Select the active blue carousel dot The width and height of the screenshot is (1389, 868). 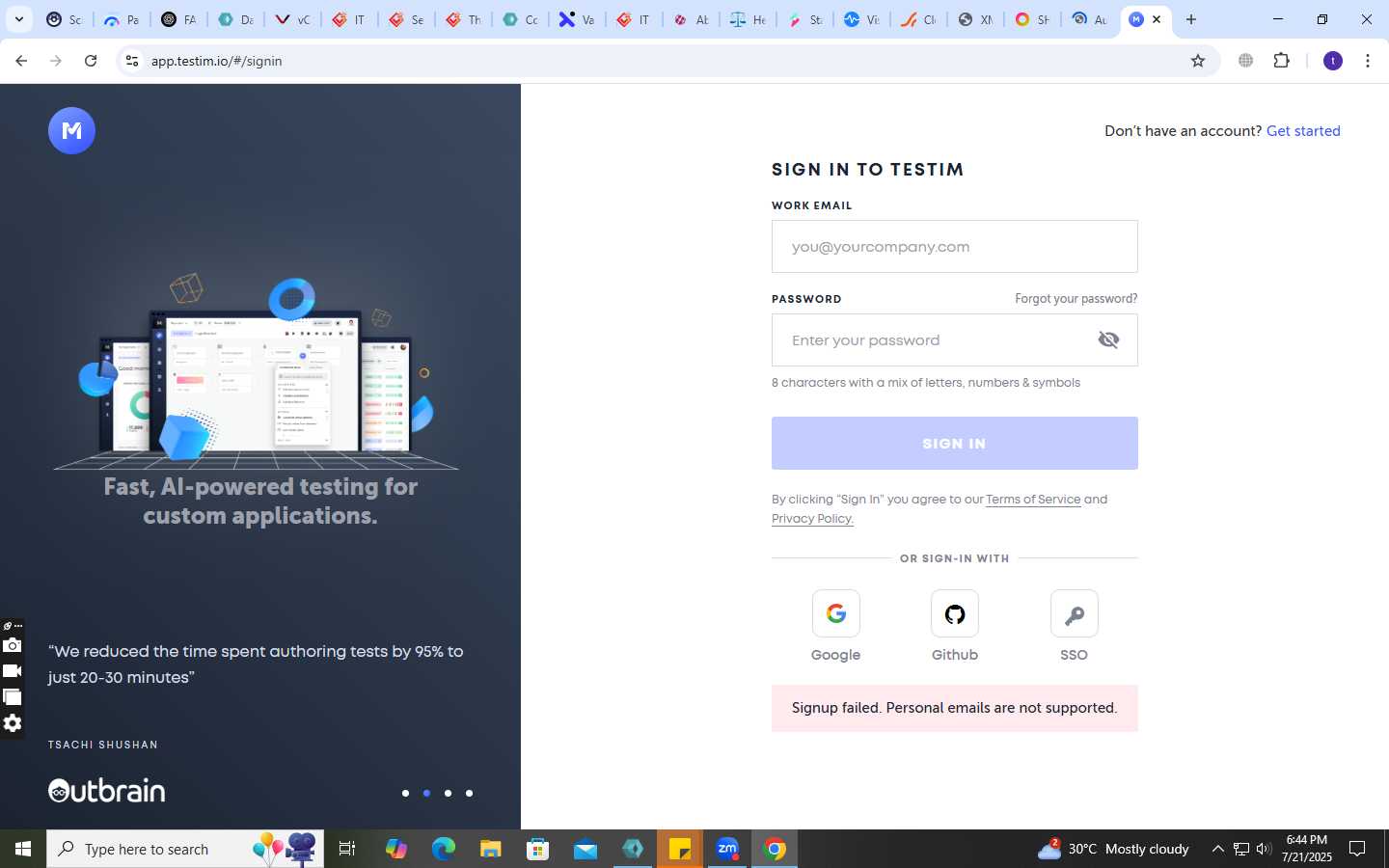pos(426,793)
